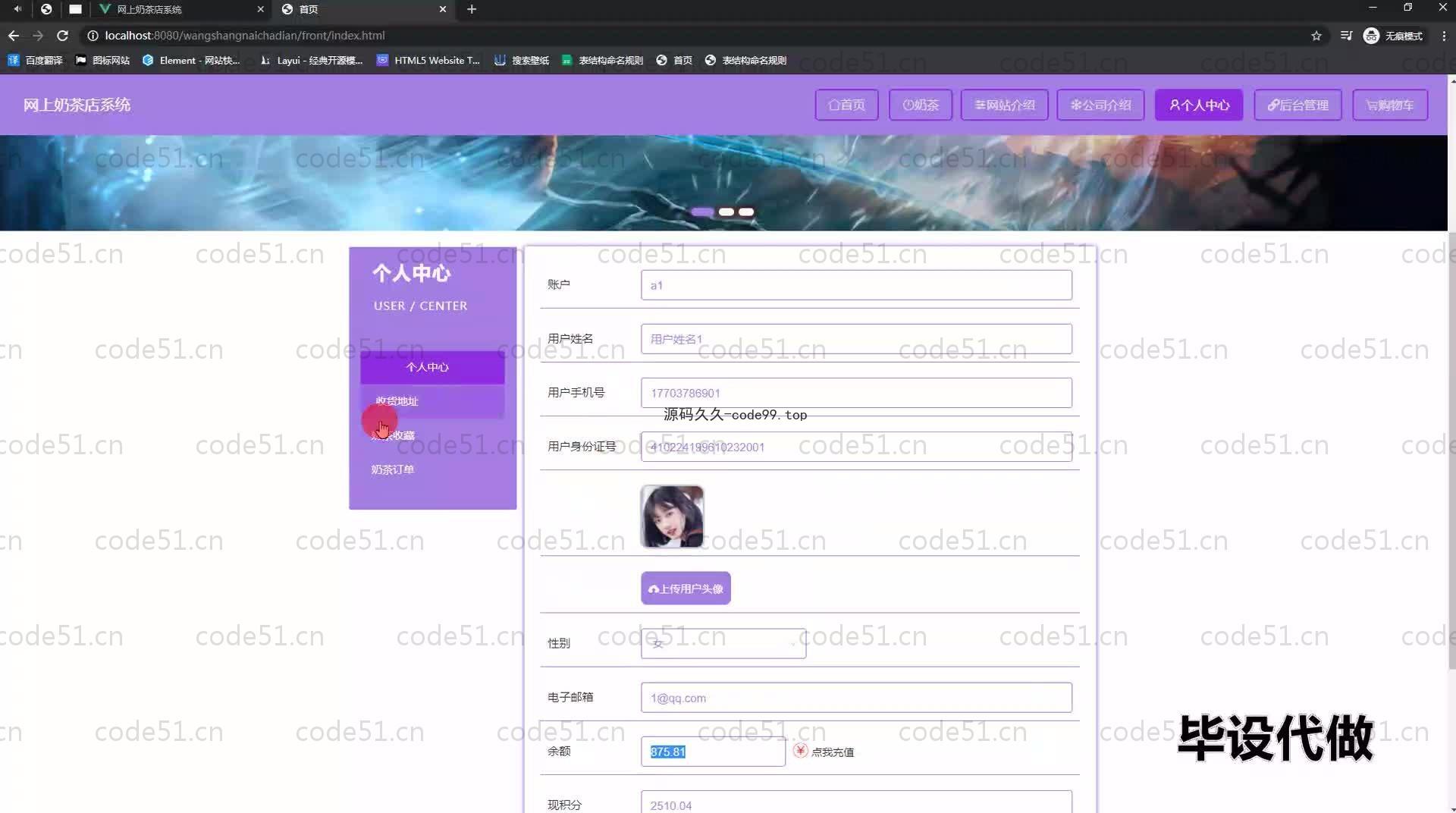This screenshot has width=1456, height=813.
Task: Switch to the 网上奶茶店系统 tab
Action: click(182, 9)
